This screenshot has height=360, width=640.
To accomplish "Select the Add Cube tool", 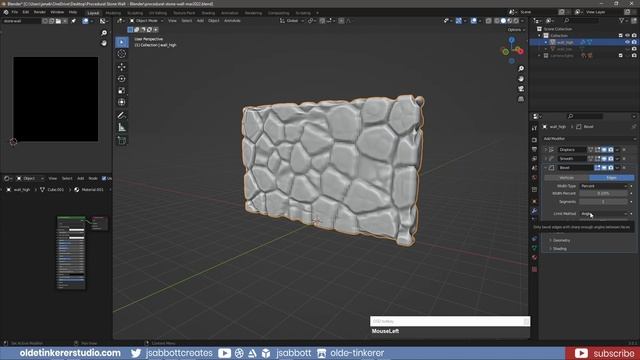I will point(122,140).
